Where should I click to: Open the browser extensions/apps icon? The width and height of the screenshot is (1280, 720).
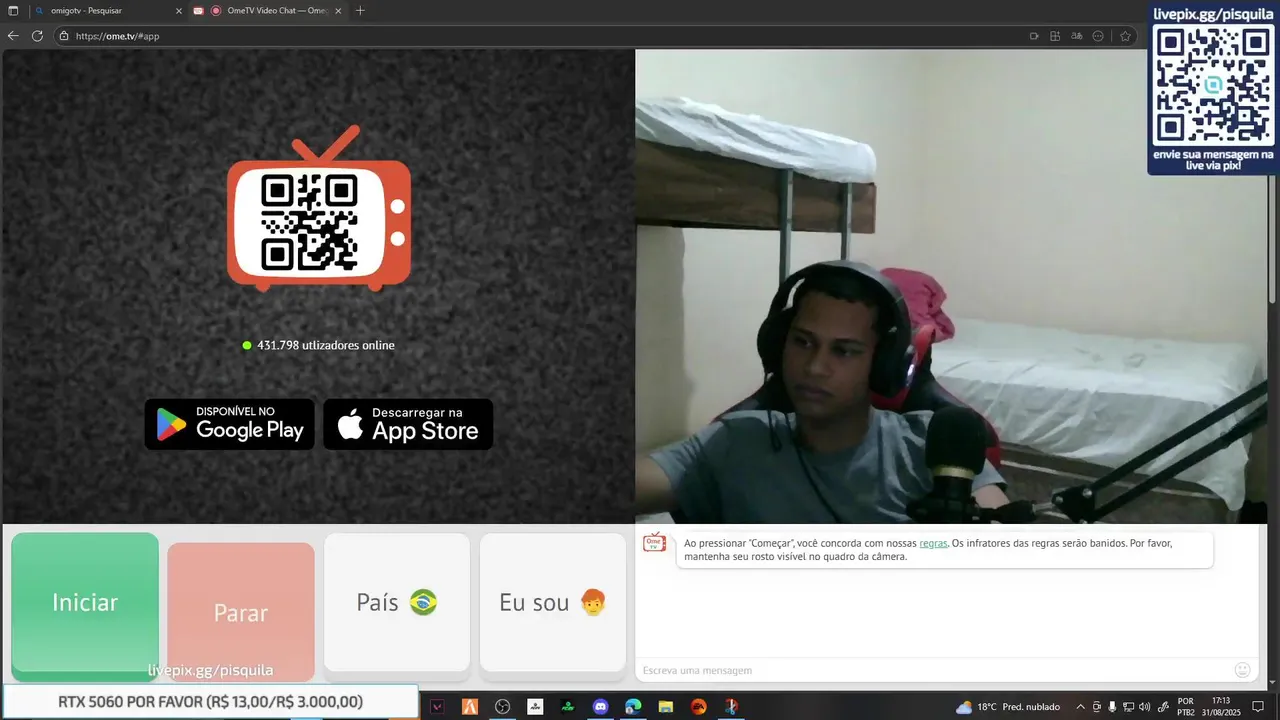click(x=1055, y=36)
